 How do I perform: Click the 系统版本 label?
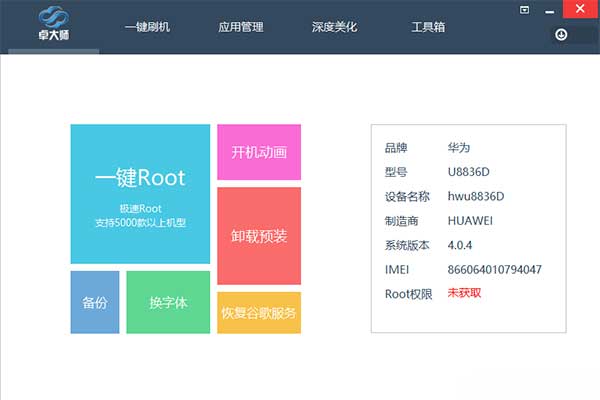pos(407,245)
